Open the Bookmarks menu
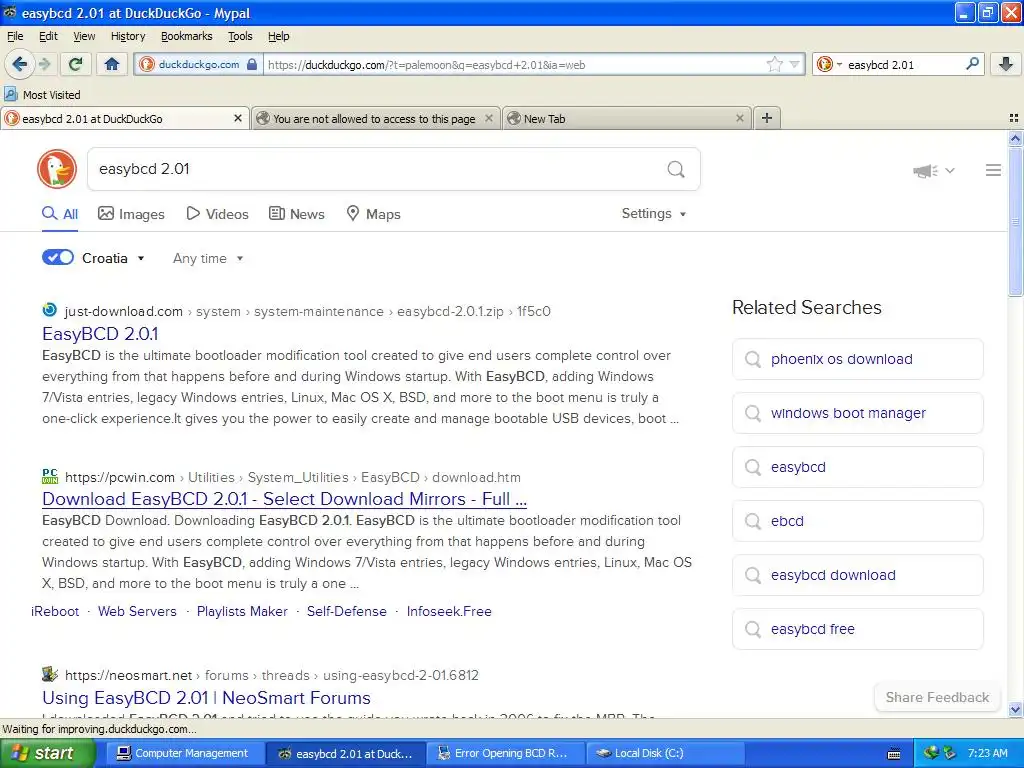 pyautogui.click(x=187, y=36)
